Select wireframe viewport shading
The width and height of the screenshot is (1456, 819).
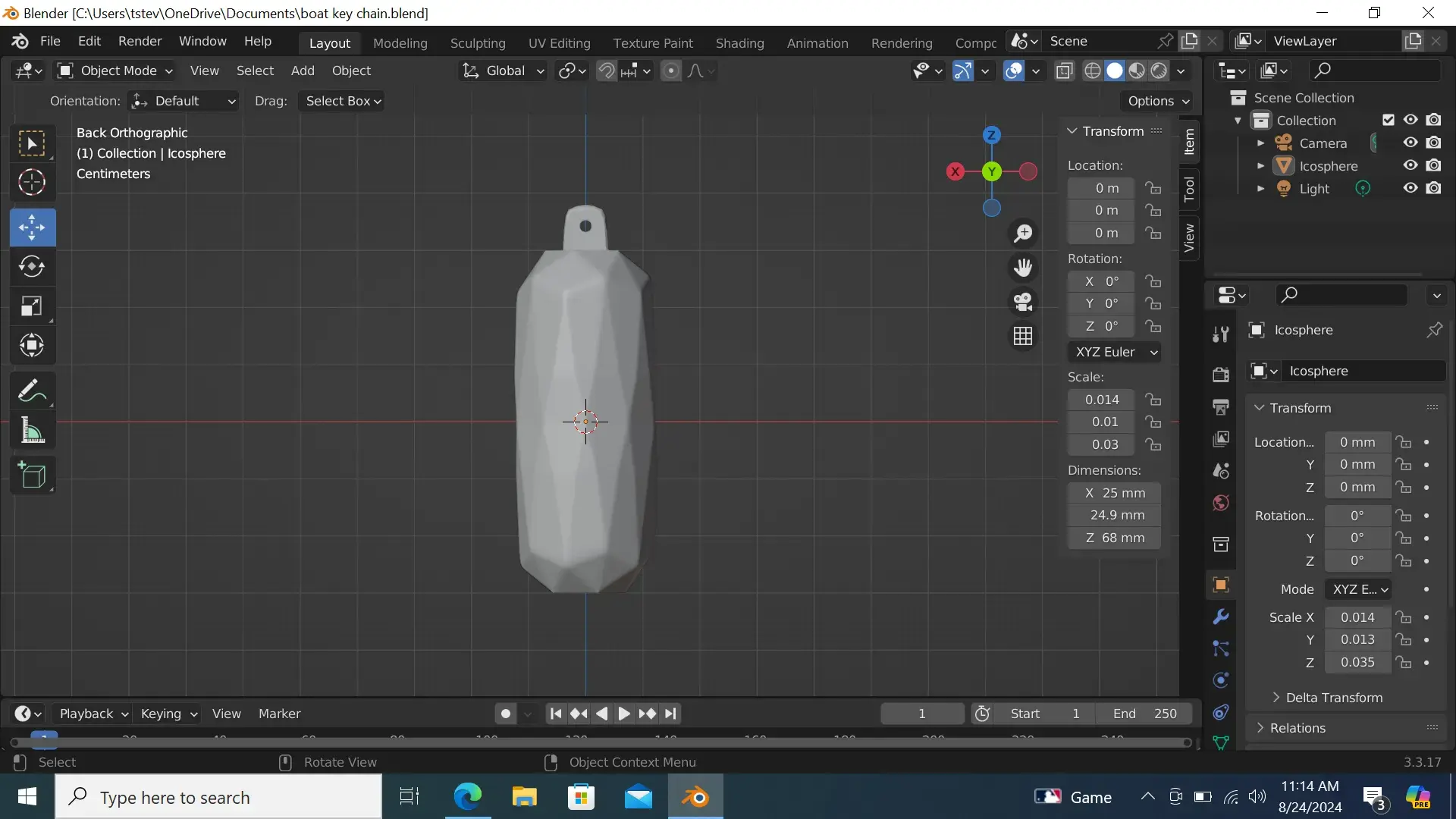click(x=1092, y=71)
